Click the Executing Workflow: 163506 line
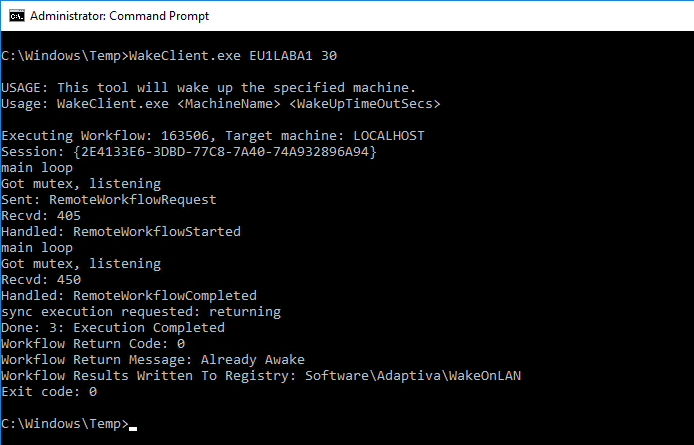Viewport: 694px width, 445px height. point(213,135)
